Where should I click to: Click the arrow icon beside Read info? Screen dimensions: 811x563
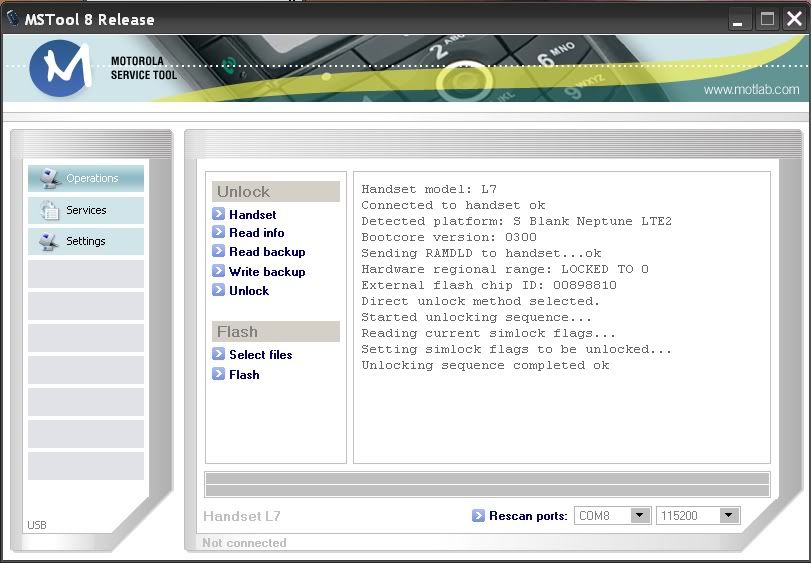tap(219, 233)
